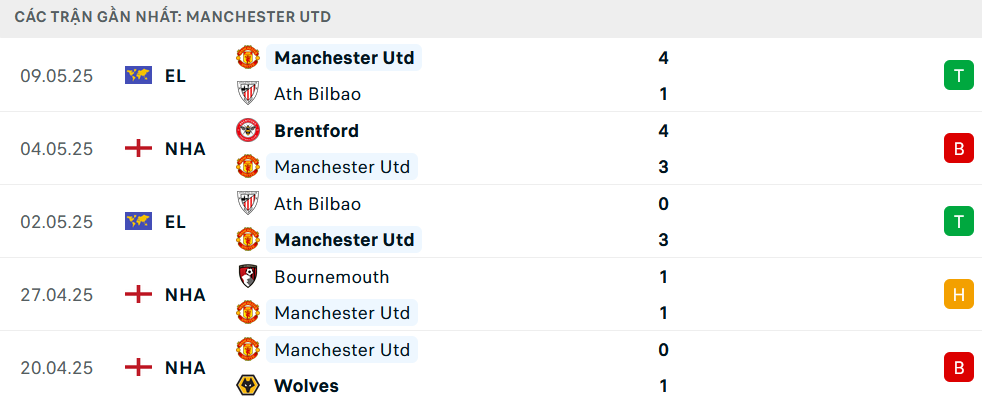Click the green T result badge for 09.05.25
The height and width of the screenshot is (402, 982).
point(959,76)
